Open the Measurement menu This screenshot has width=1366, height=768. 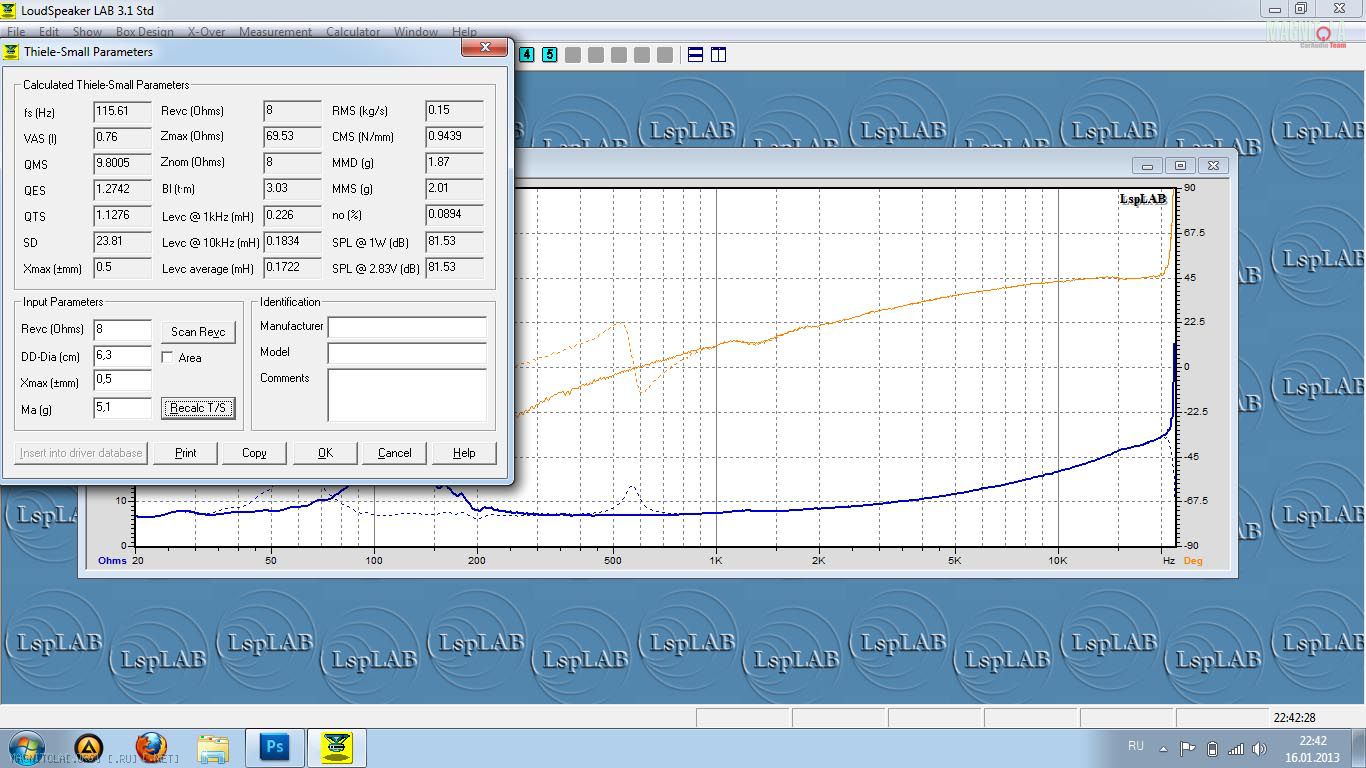[x=275, y=32]
